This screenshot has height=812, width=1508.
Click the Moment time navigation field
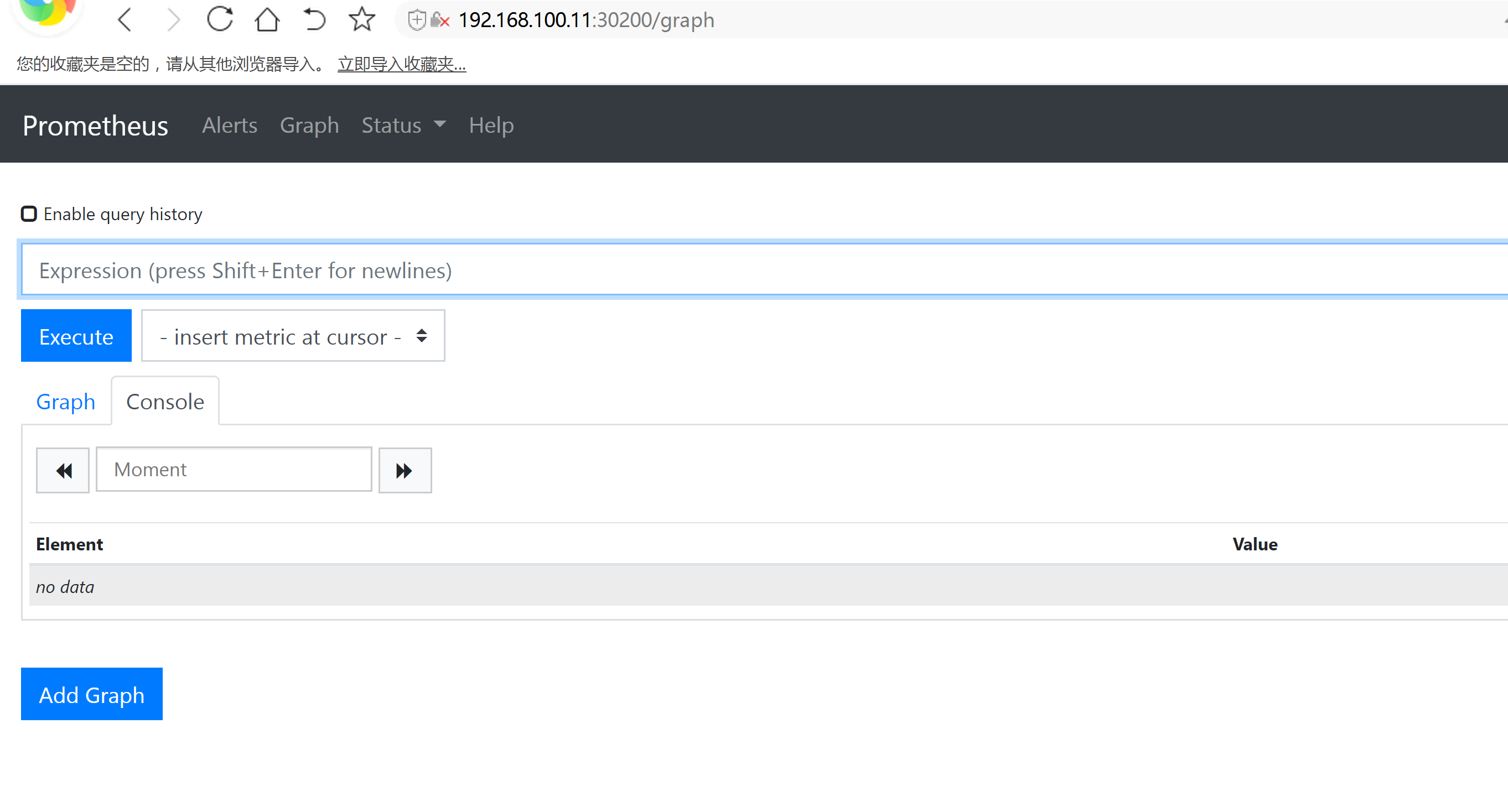[234, 469]
